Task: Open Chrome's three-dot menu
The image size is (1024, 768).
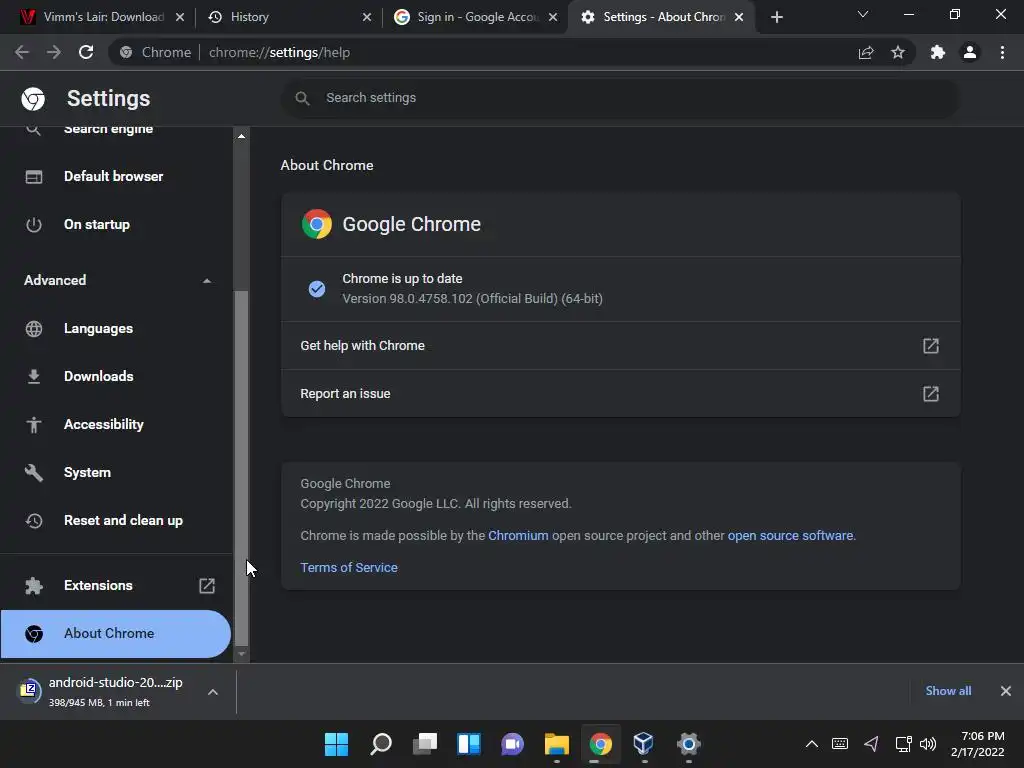Action: pos(1002,52)
